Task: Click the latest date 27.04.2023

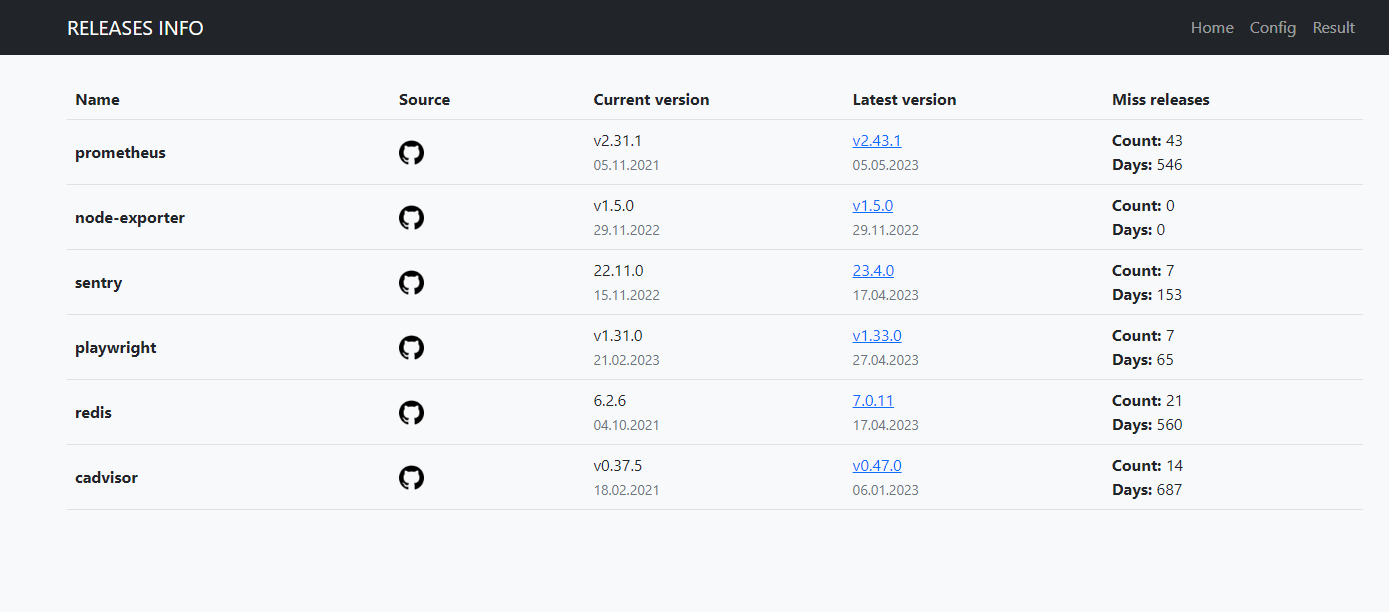Action: 886,360
